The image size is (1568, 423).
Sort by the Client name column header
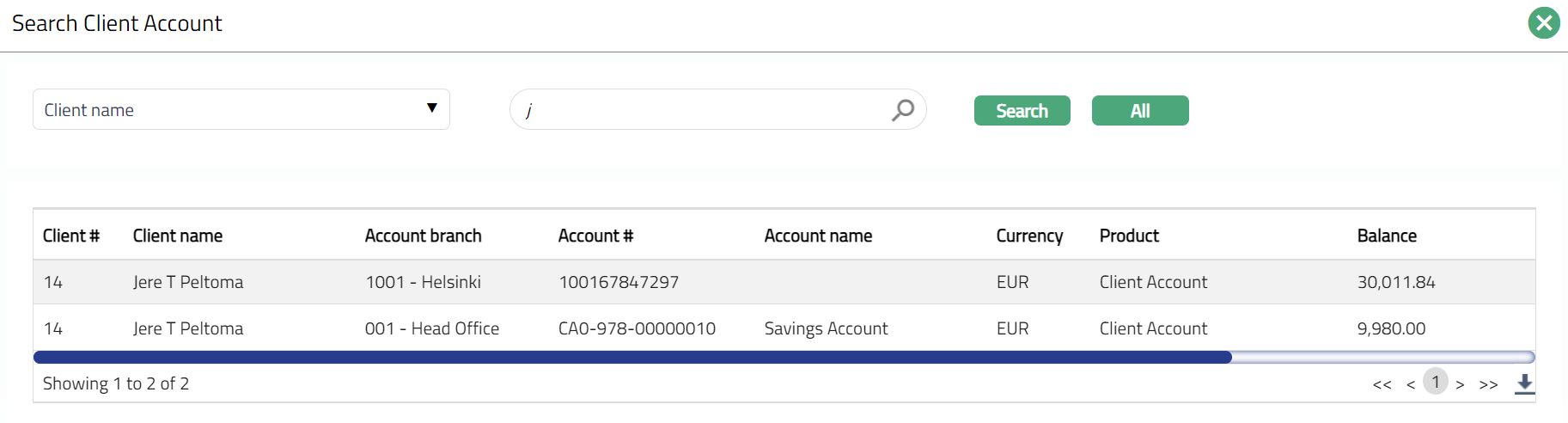coord(178,236)
